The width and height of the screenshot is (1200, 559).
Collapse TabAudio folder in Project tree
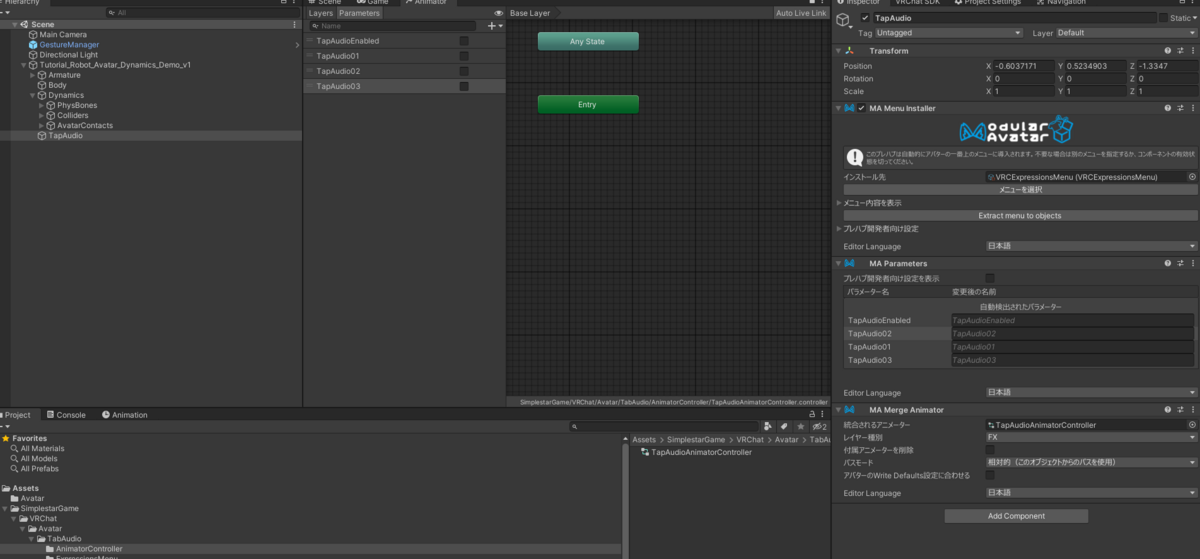pos(31,538)
